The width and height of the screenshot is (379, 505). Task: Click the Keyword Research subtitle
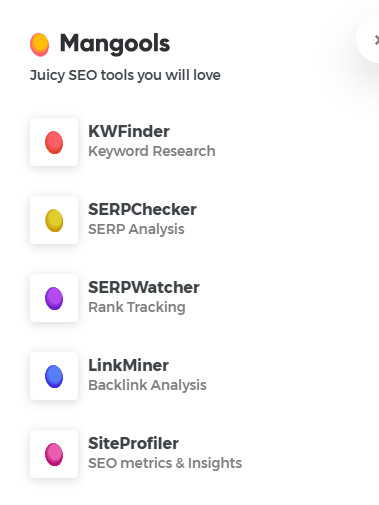[152, 151]
